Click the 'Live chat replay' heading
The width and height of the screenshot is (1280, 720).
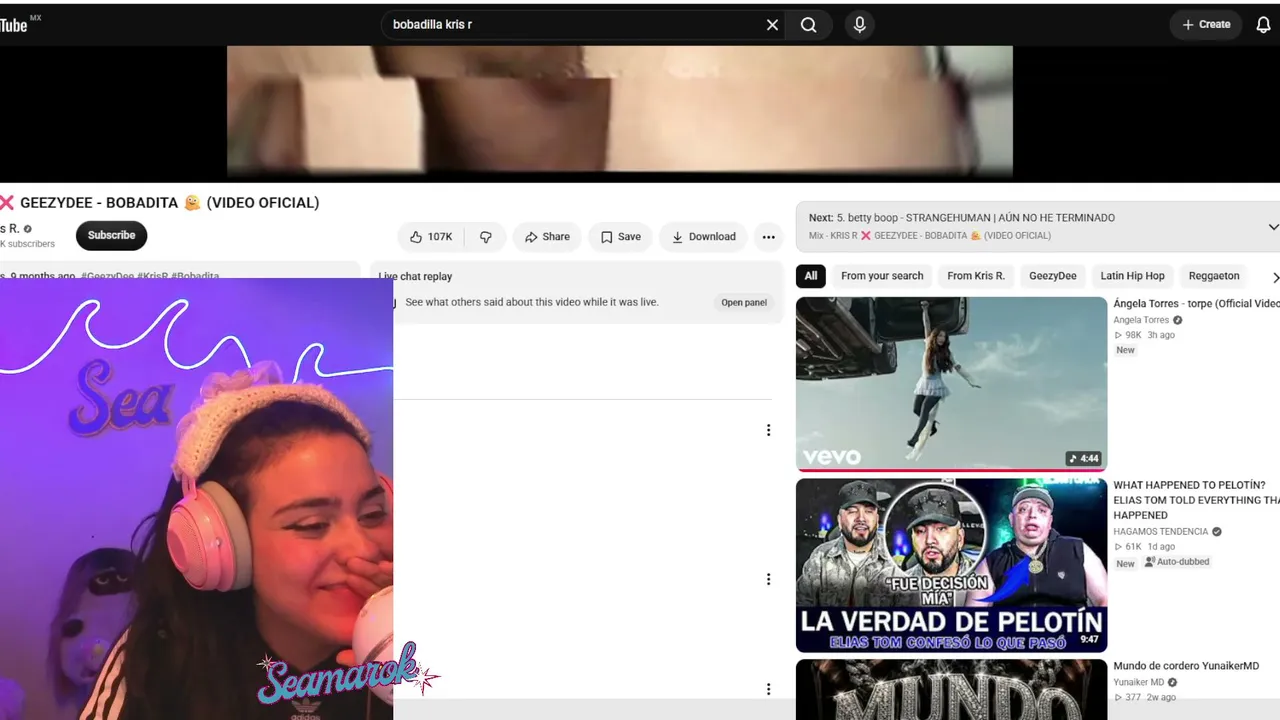(x=415, y=277)
